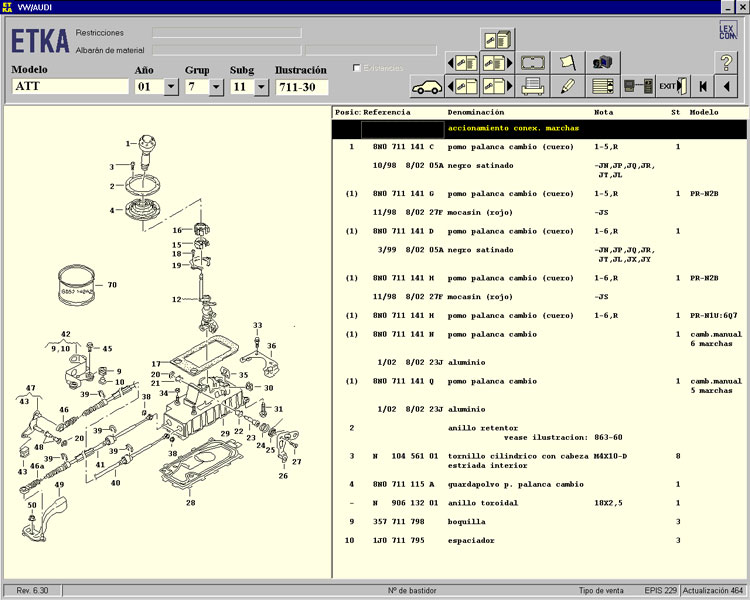750x600 pixels.
Task: Select part row 8N0 711 141 D
Action: [539, 231]
